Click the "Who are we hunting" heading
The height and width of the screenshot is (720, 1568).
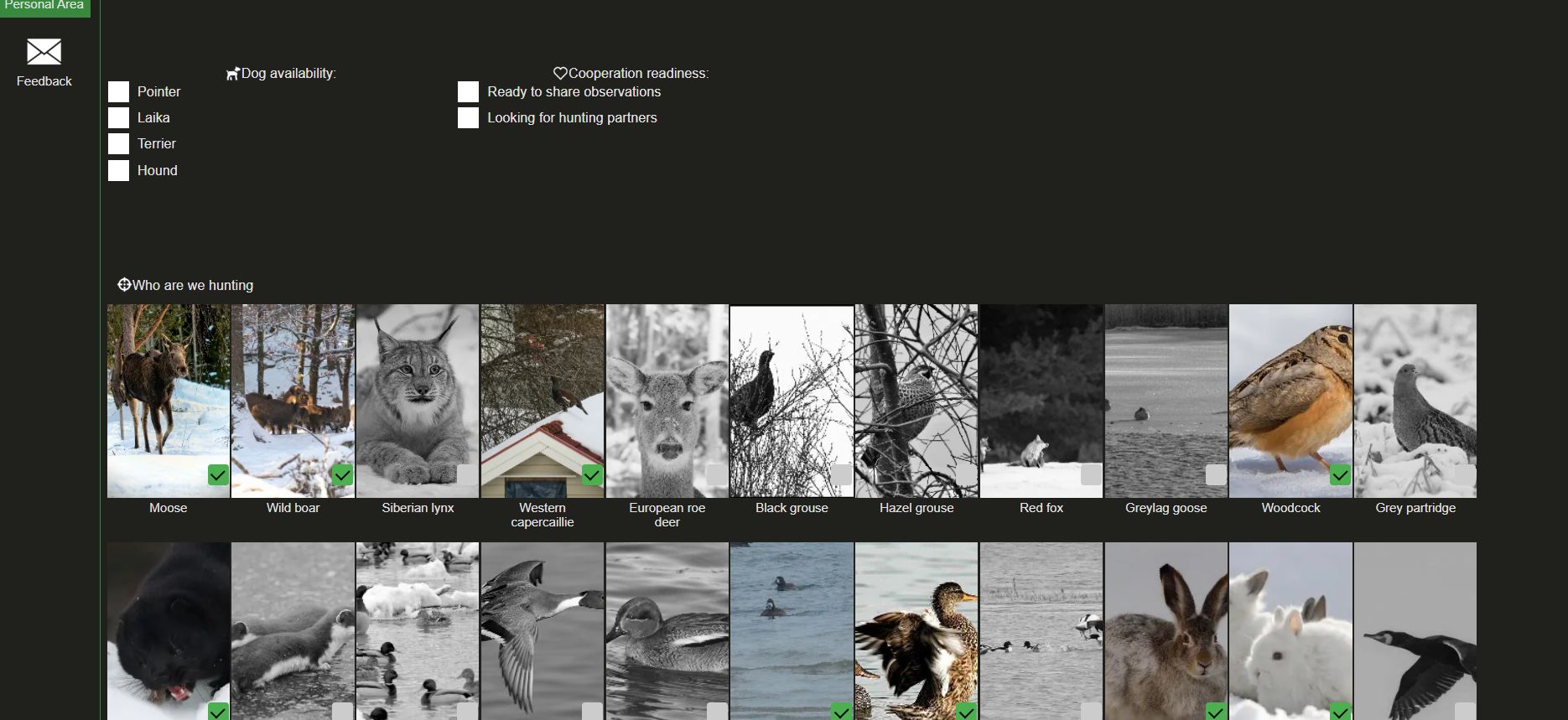(193, 286)
